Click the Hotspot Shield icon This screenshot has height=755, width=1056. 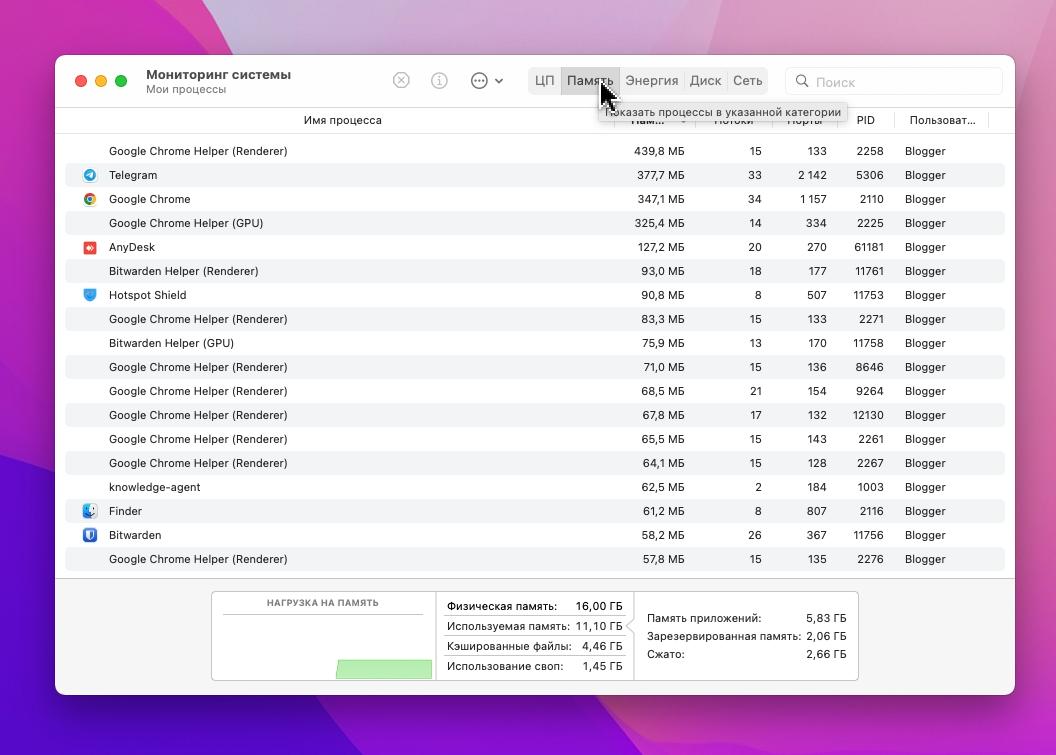[90, 295]
